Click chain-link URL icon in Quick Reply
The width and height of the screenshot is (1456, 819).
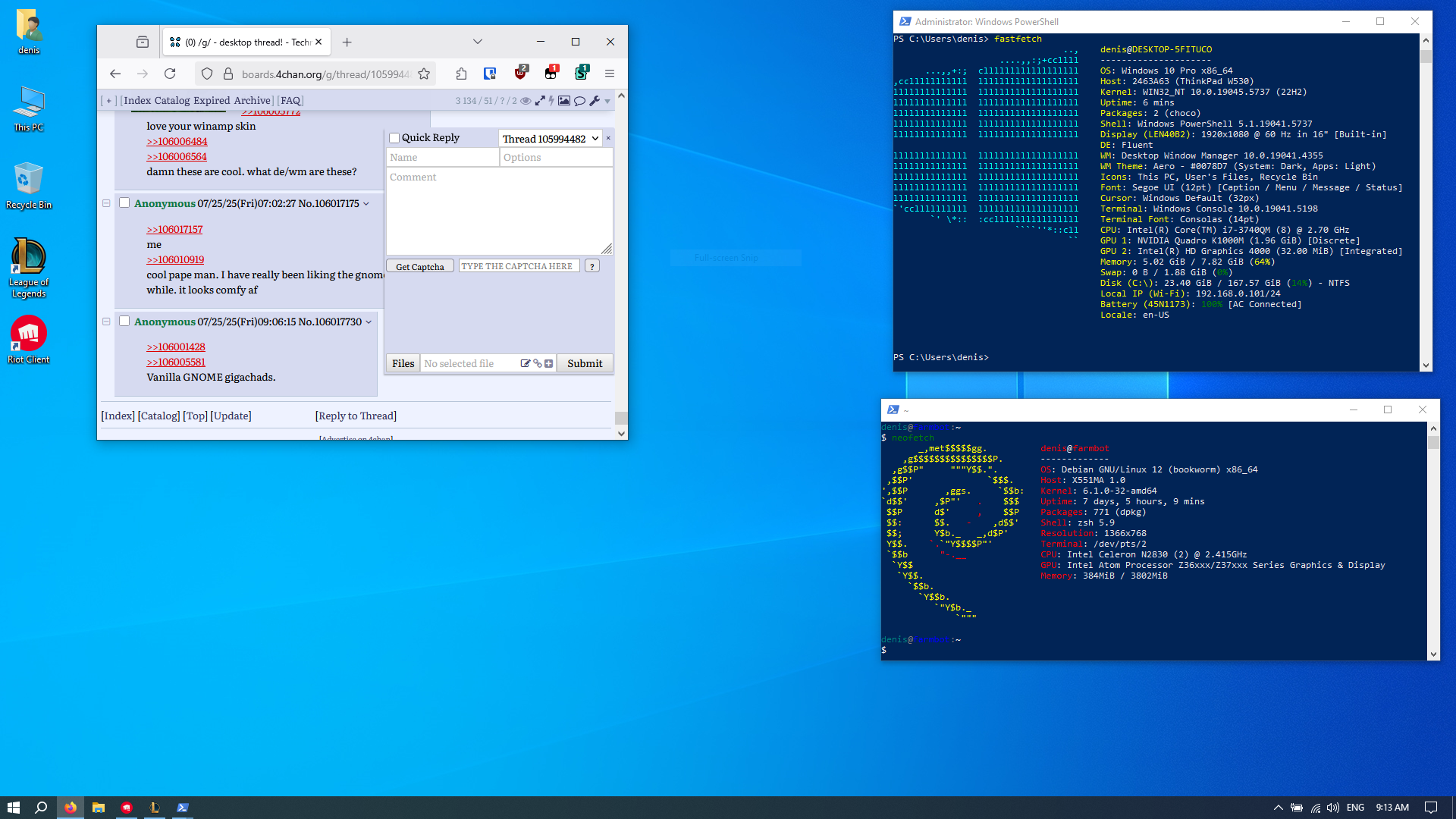[x=537, y=363]
